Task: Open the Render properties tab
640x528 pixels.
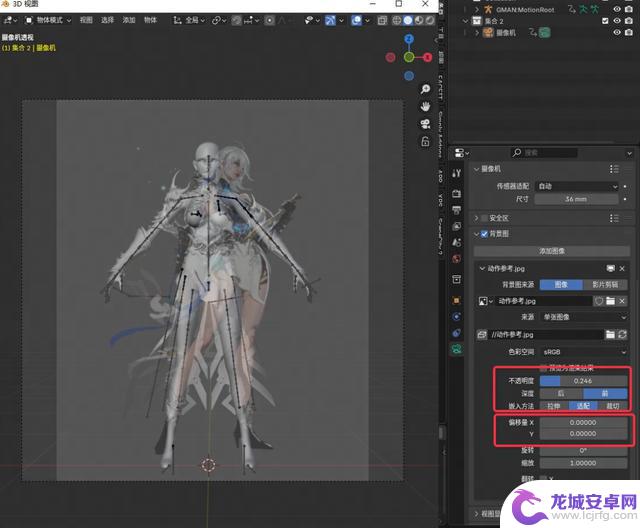Action: coord(457,193)
